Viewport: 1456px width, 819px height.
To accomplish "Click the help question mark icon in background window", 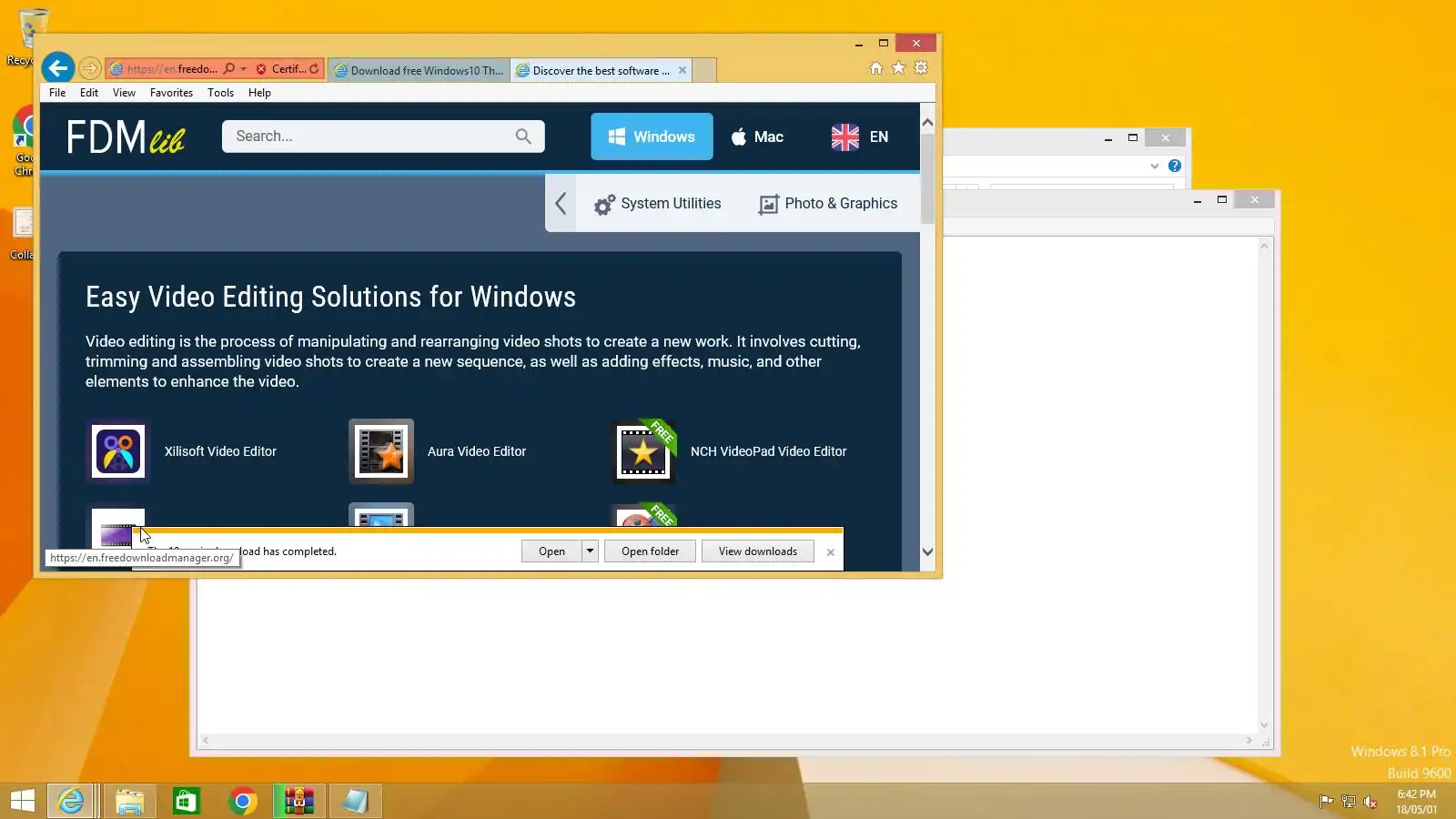I will (x=1175, y=166).
